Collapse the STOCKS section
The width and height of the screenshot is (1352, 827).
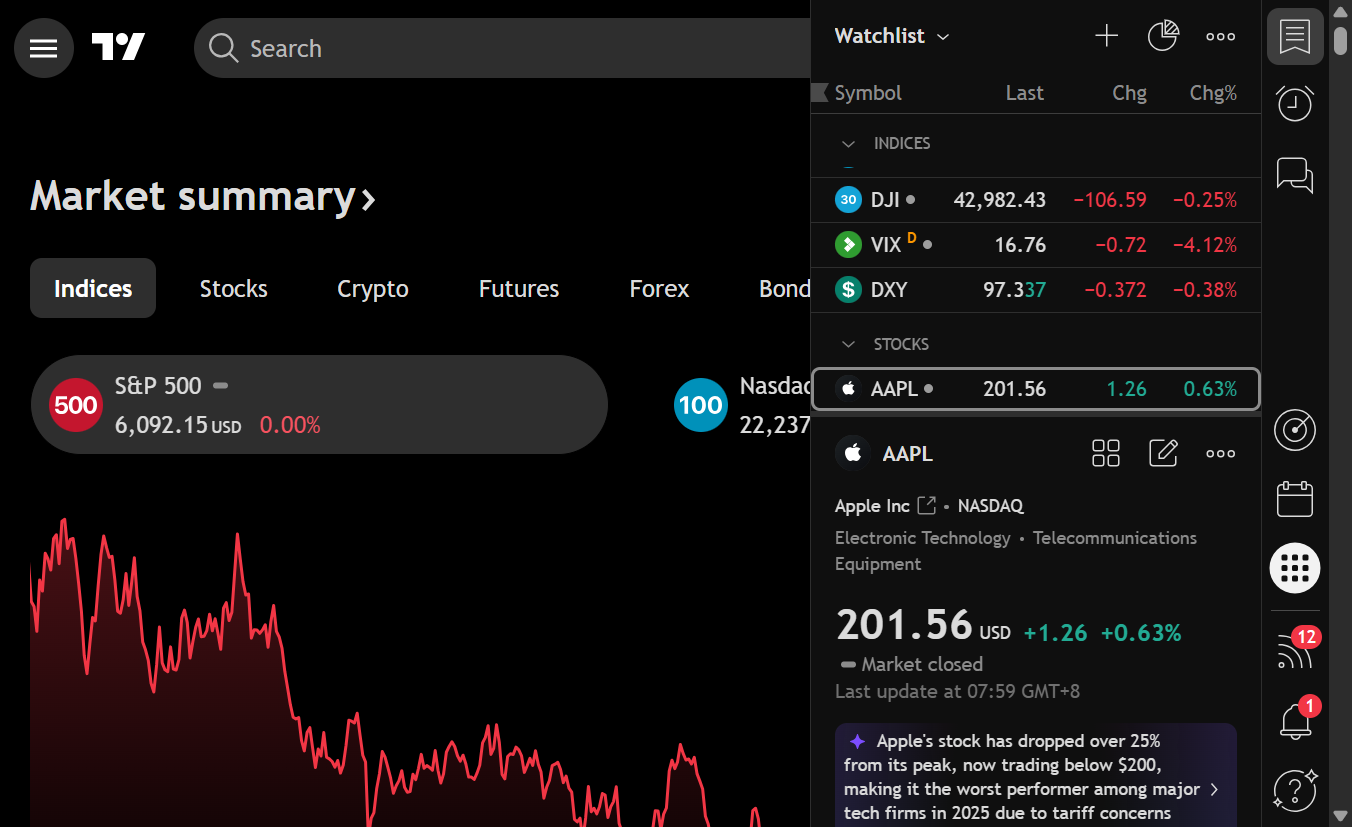[x=849, y=344]
